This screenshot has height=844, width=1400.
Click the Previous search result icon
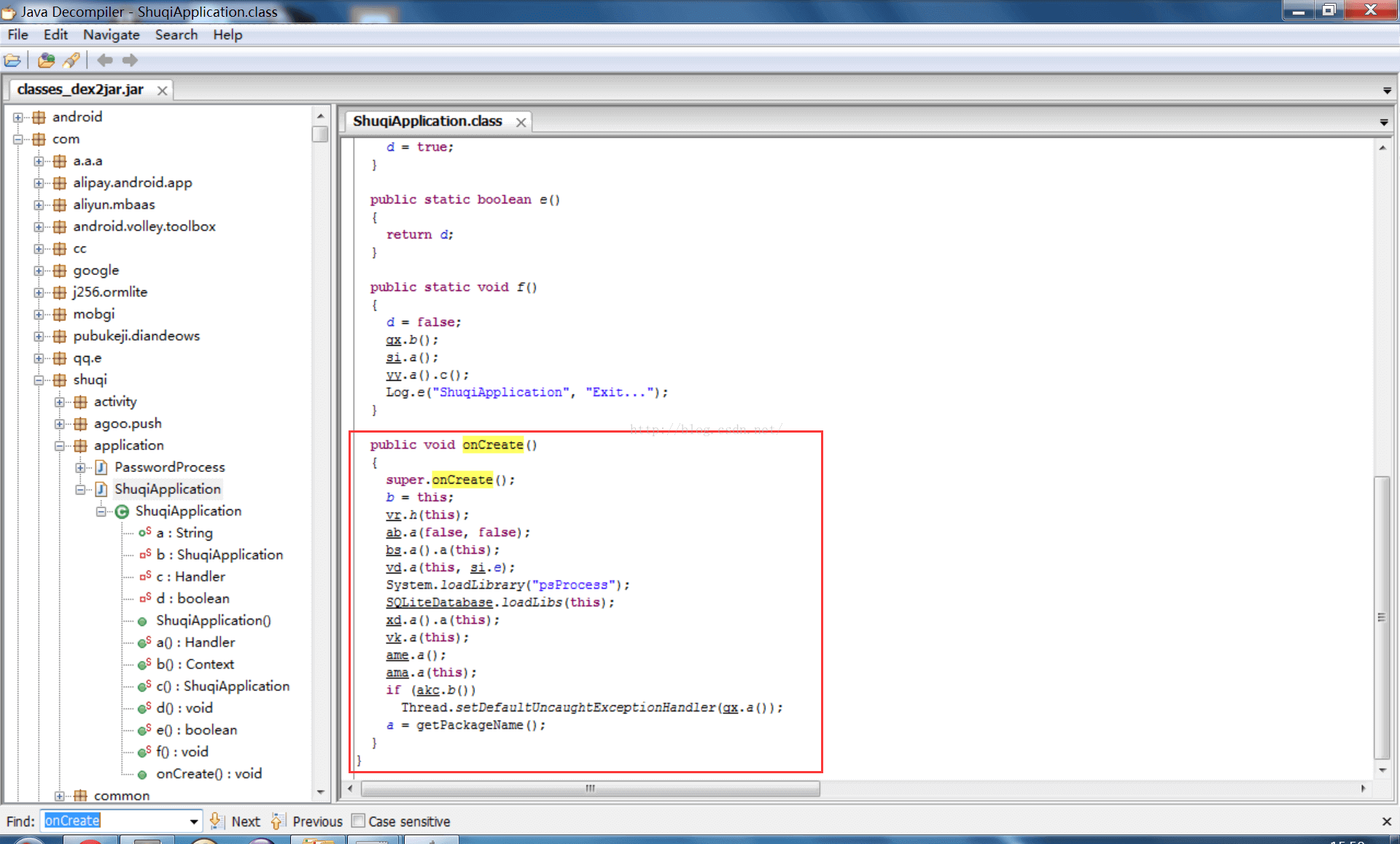click(x=277, y=821)
